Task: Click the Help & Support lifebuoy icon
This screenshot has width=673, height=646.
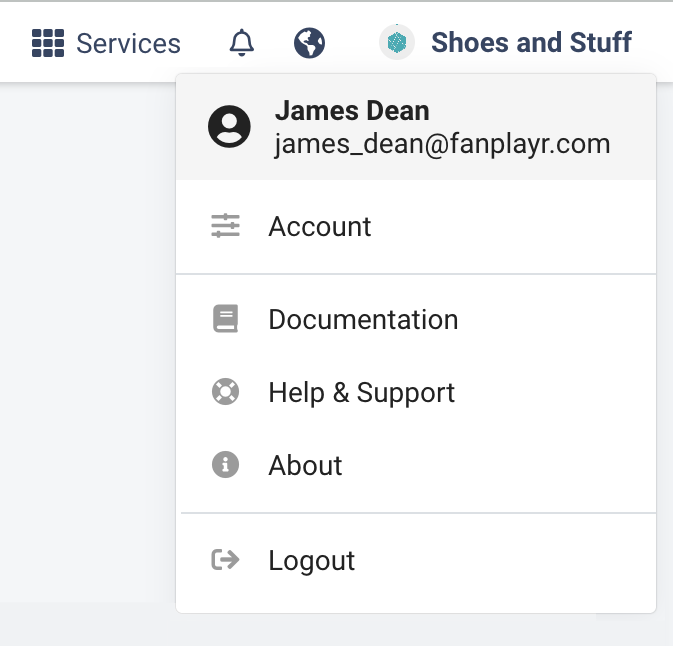Action: coord(225,391)
